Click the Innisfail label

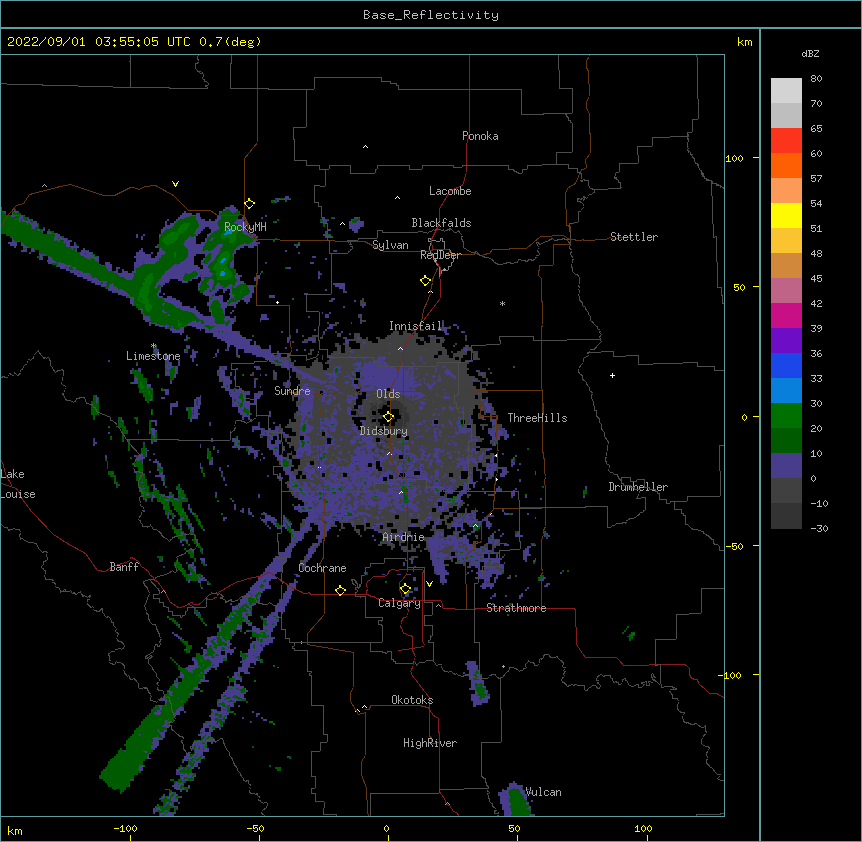point(416,326)
